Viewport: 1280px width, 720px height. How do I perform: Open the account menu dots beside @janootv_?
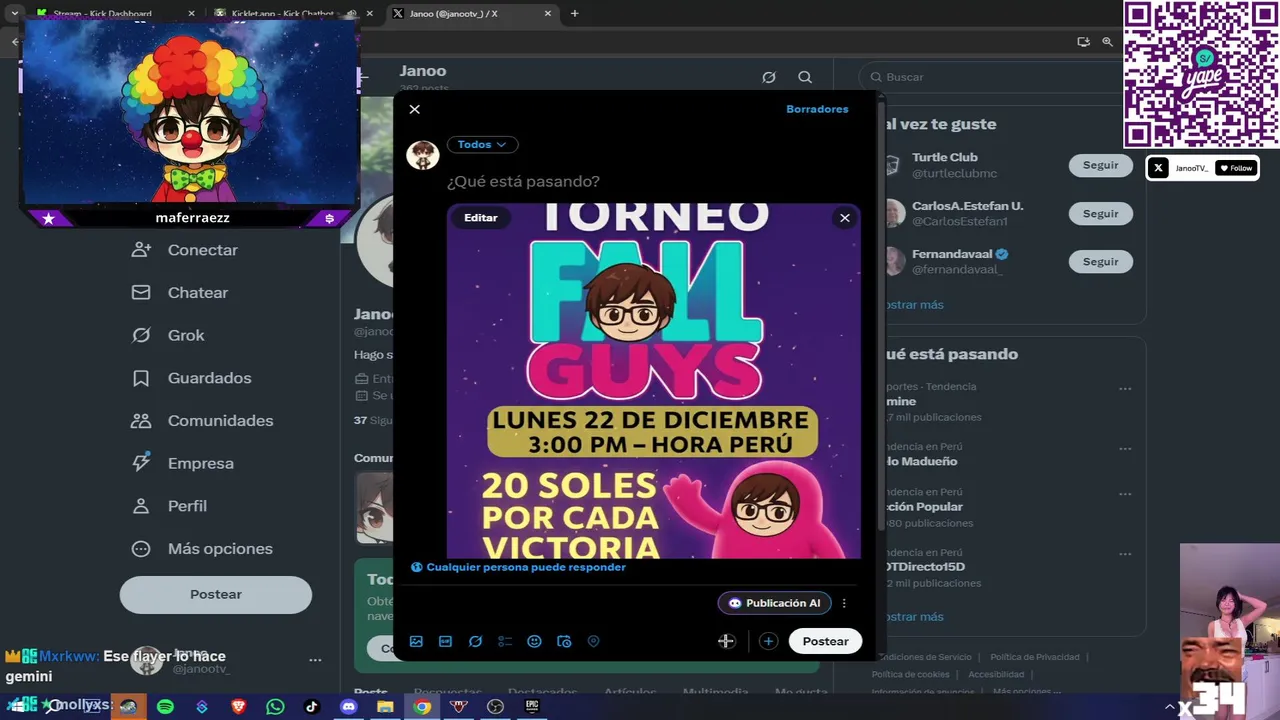(x=315, y=660)
